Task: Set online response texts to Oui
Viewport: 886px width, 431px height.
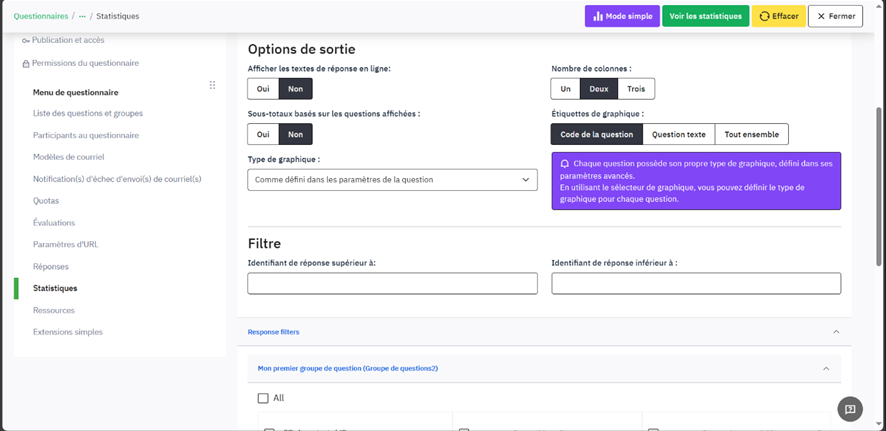Action: [263, 89]
